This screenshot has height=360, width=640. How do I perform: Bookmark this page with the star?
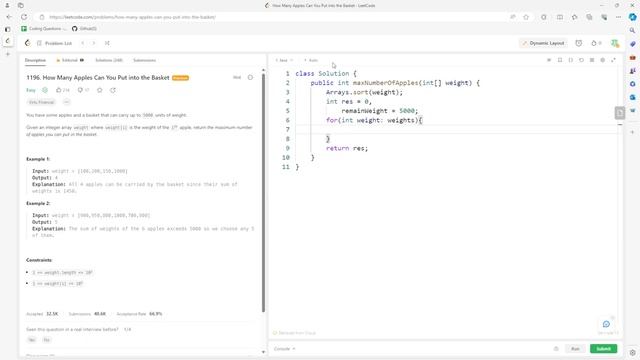coord(526,17)
